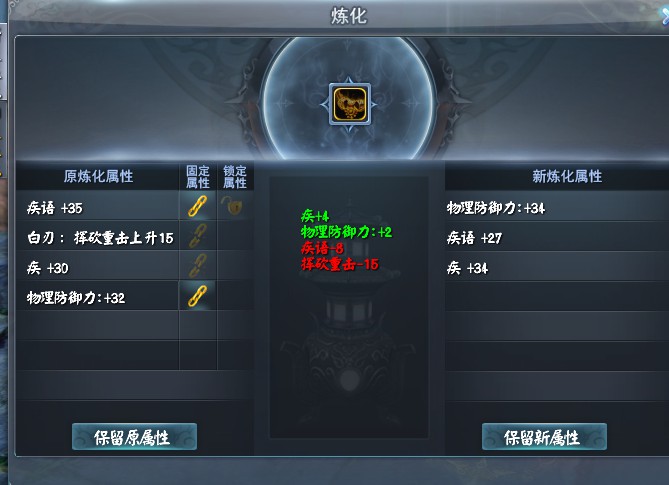Click the gold equipment item icon in the orb
Screen dimensions: 669x485
click(349, 104)
